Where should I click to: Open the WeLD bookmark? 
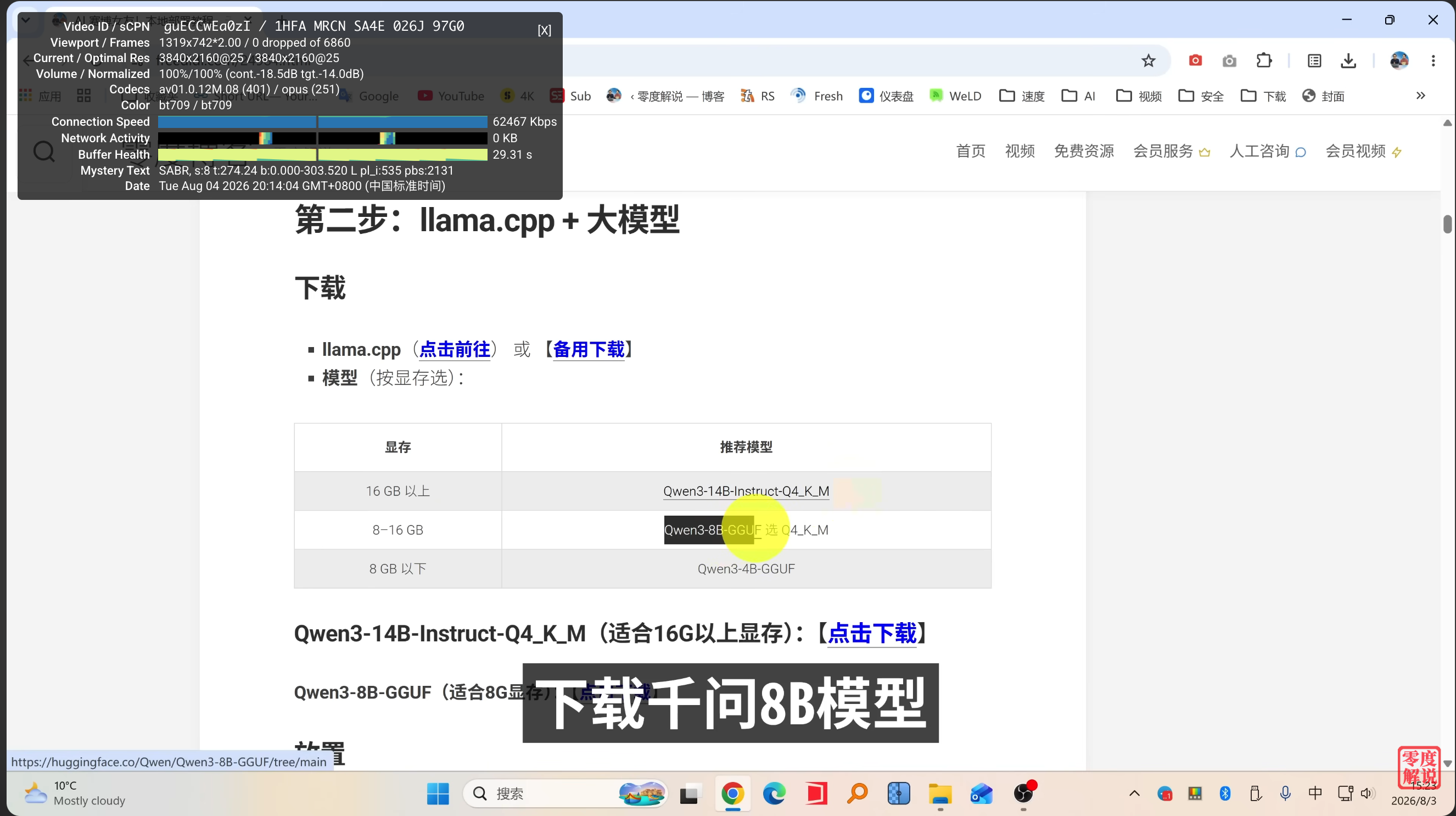point(955,96)
